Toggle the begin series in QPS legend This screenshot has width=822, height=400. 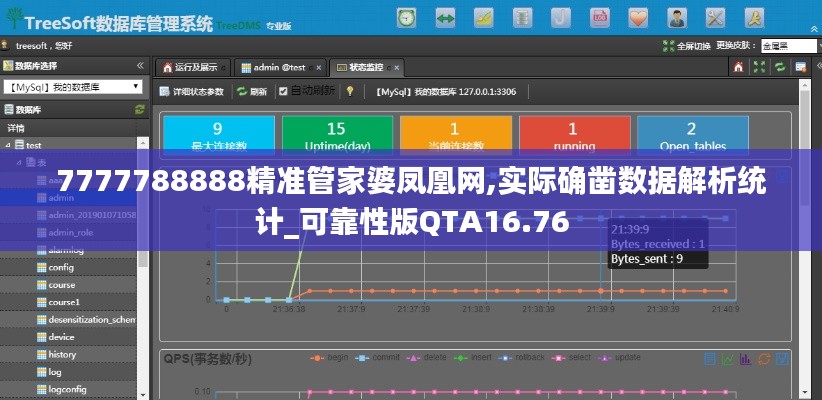click(x=329, y=358)
